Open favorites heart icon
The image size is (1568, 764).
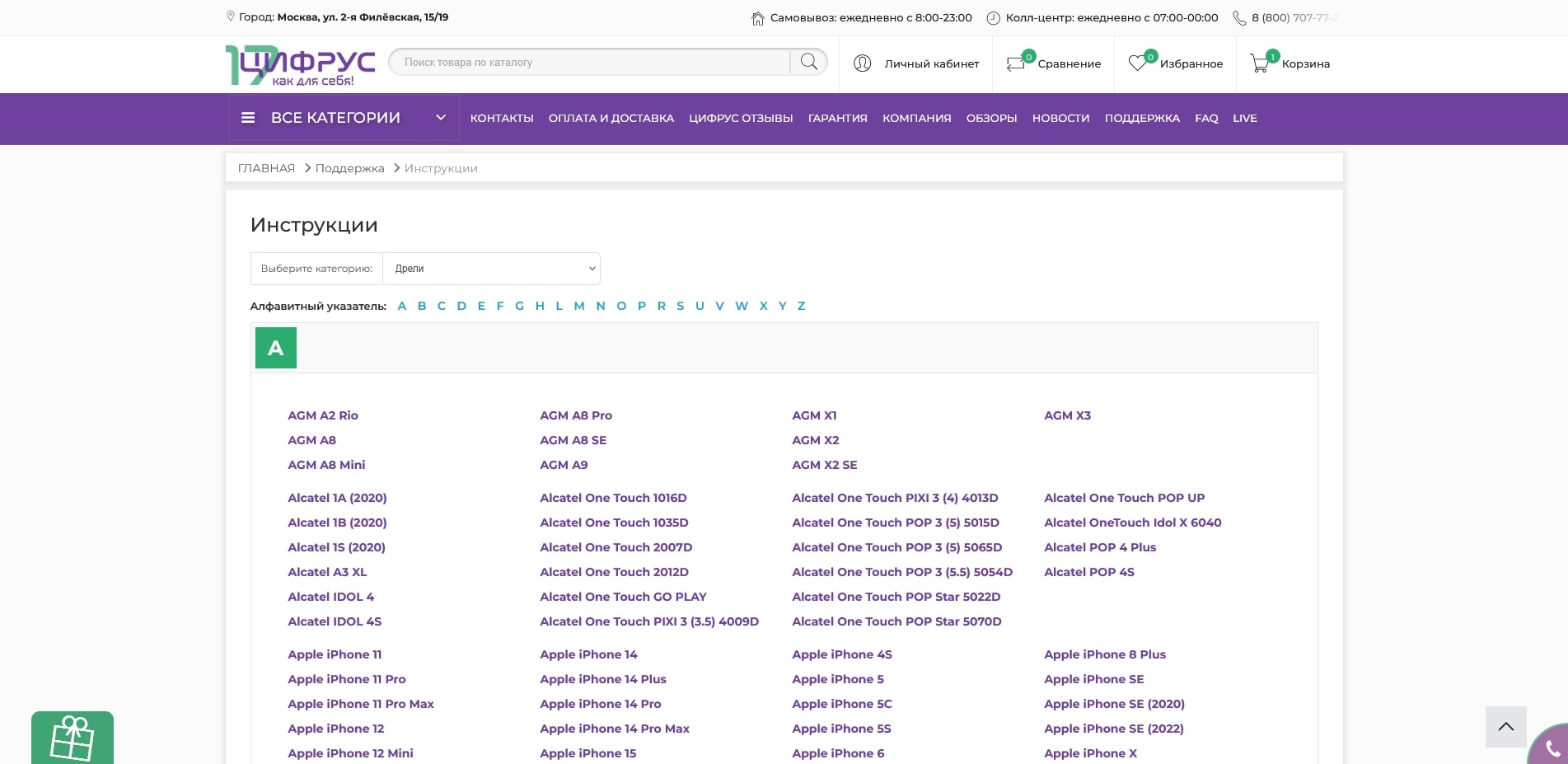pyautogui.click(x=1138, y=63)
